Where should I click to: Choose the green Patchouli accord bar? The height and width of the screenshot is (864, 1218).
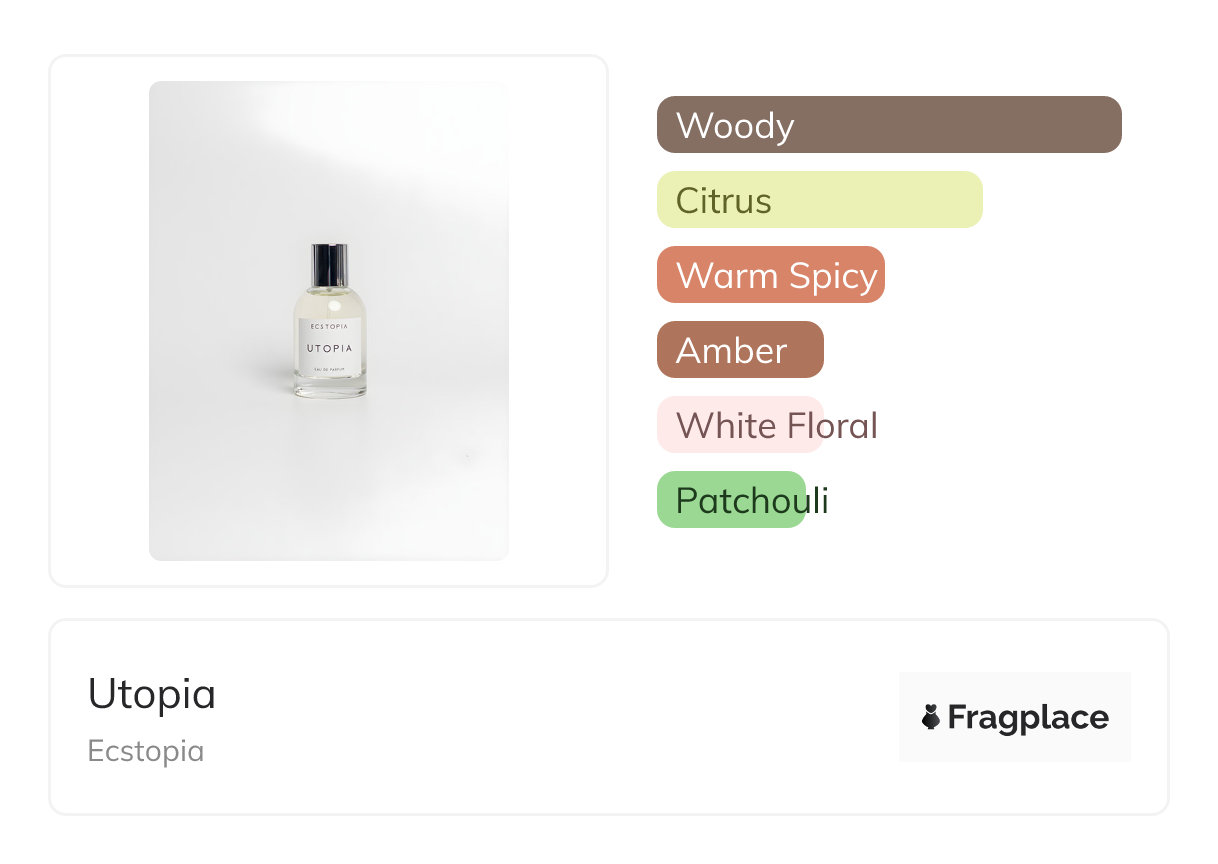pyautogui.click(x=731, y=500)
